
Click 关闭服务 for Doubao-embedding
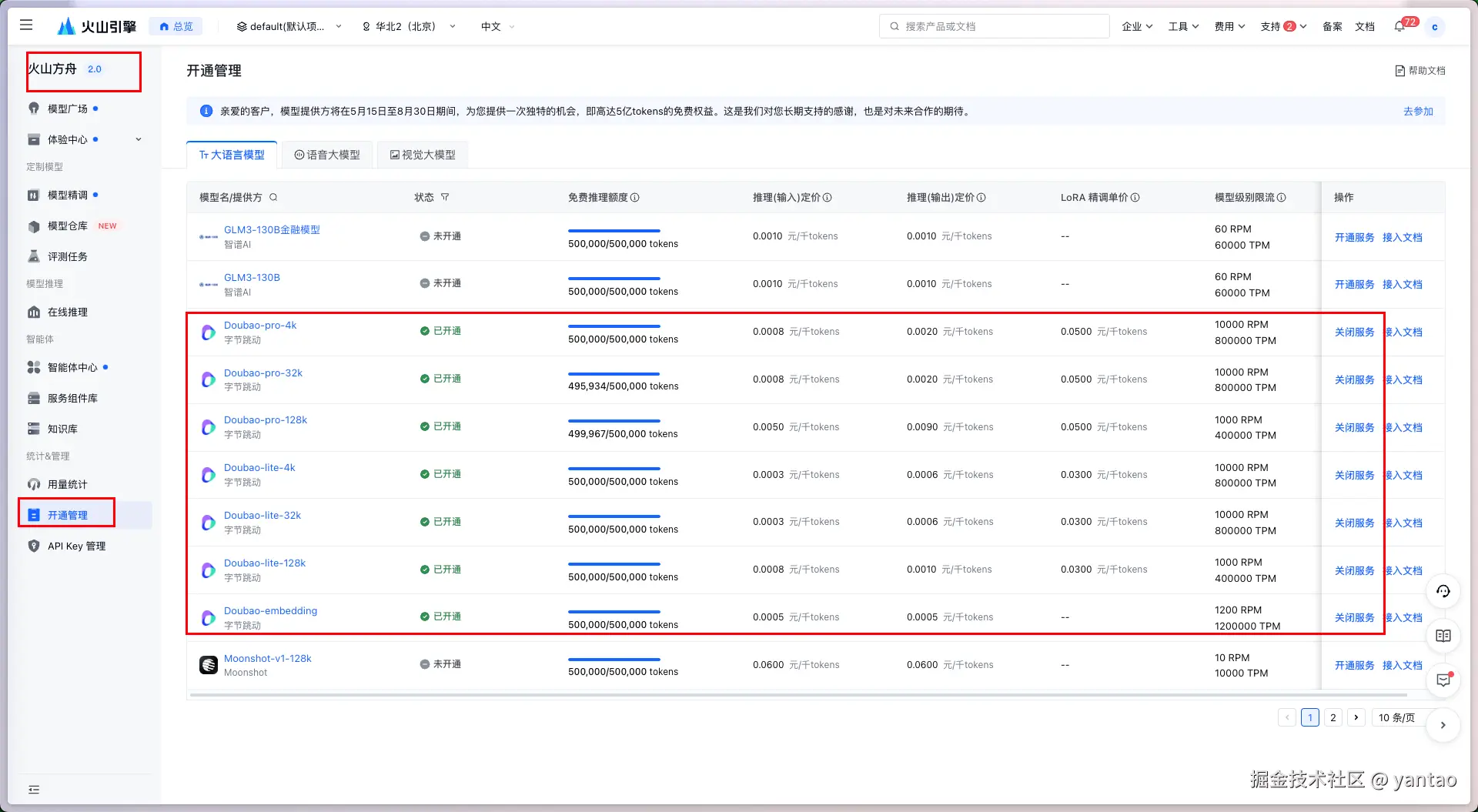tap(1355, 617)
